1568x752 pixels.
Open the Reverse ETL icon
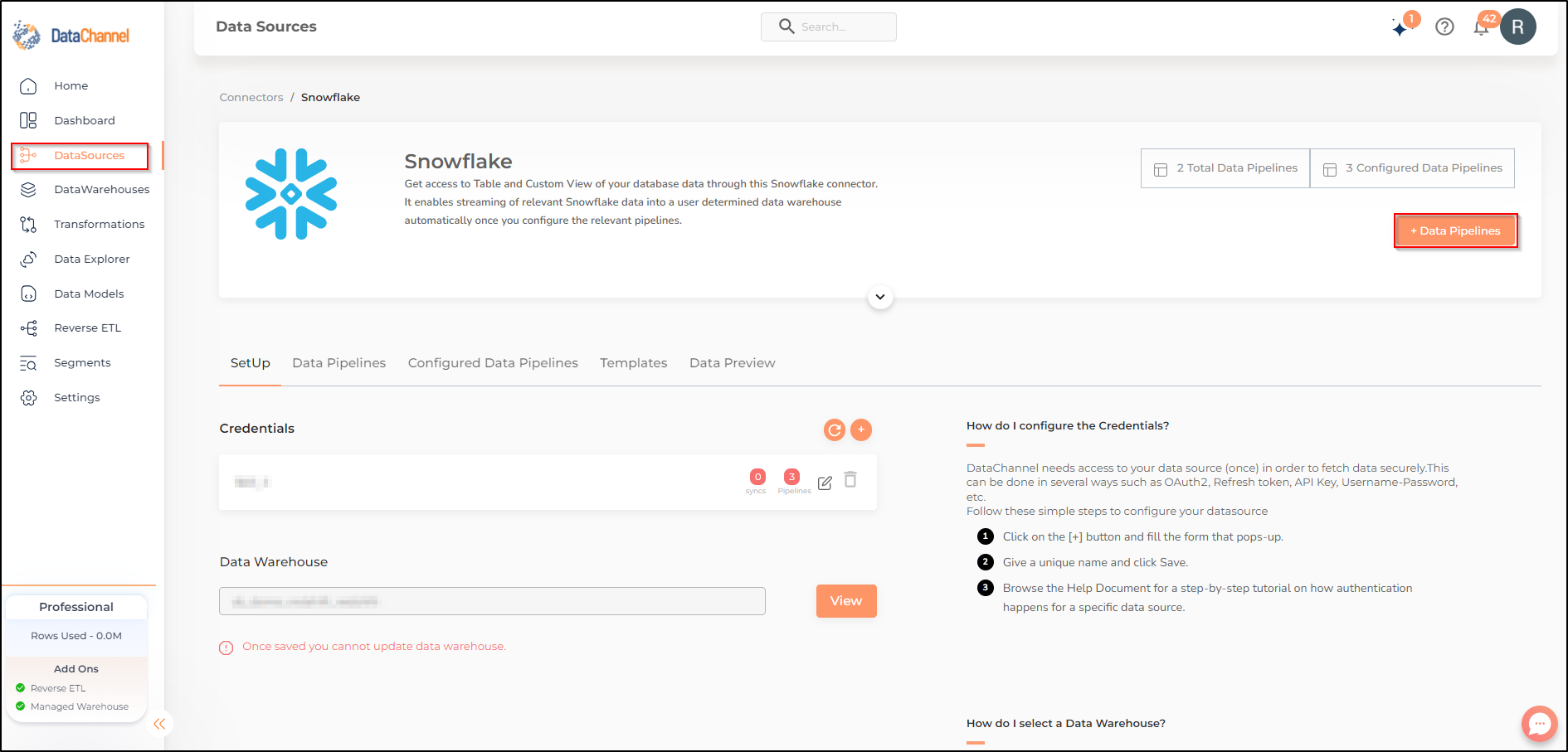click(28, 328)
